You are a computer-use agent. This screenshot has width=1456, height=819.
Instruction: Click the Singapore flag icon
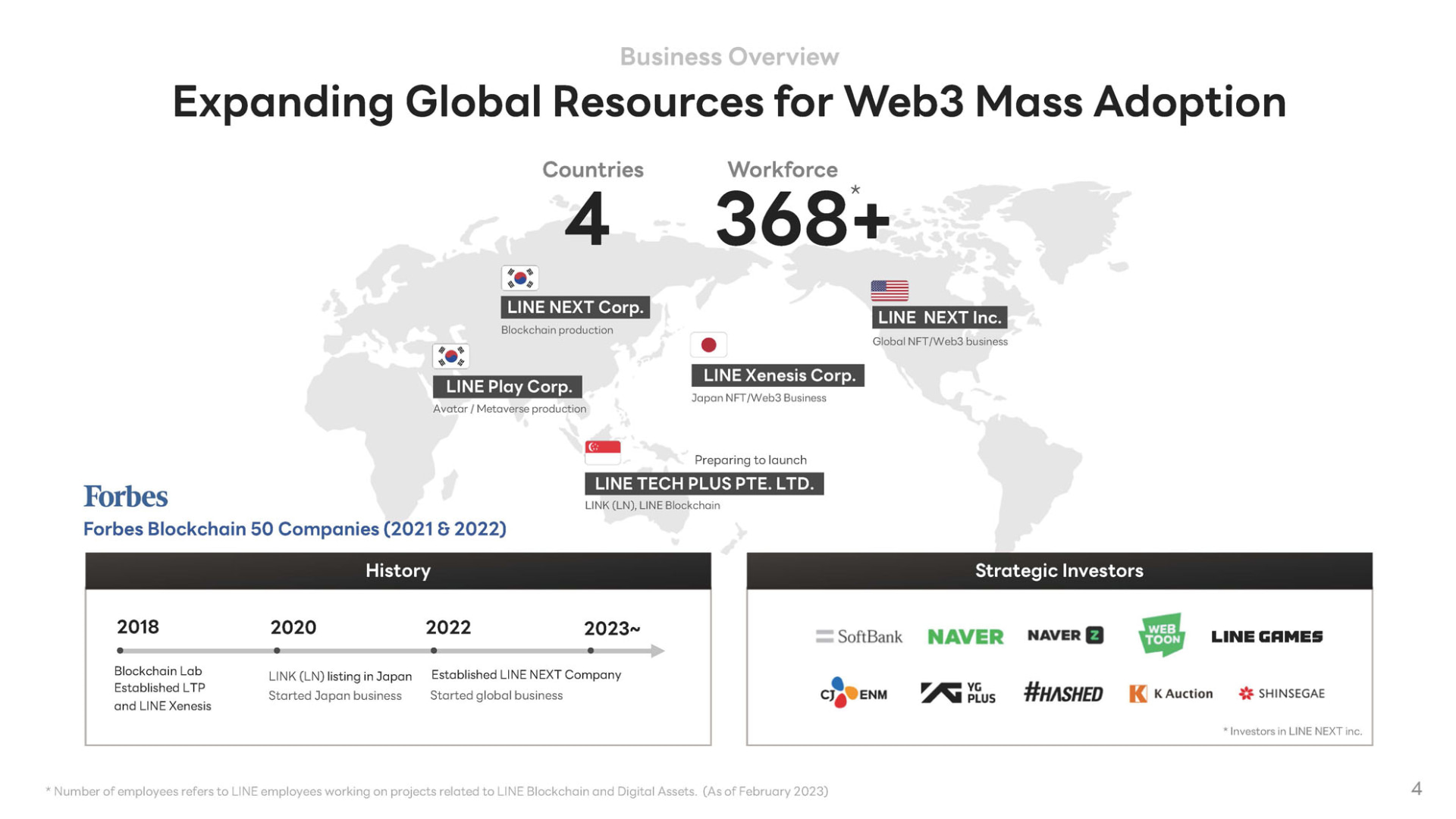tap(603, 452)
